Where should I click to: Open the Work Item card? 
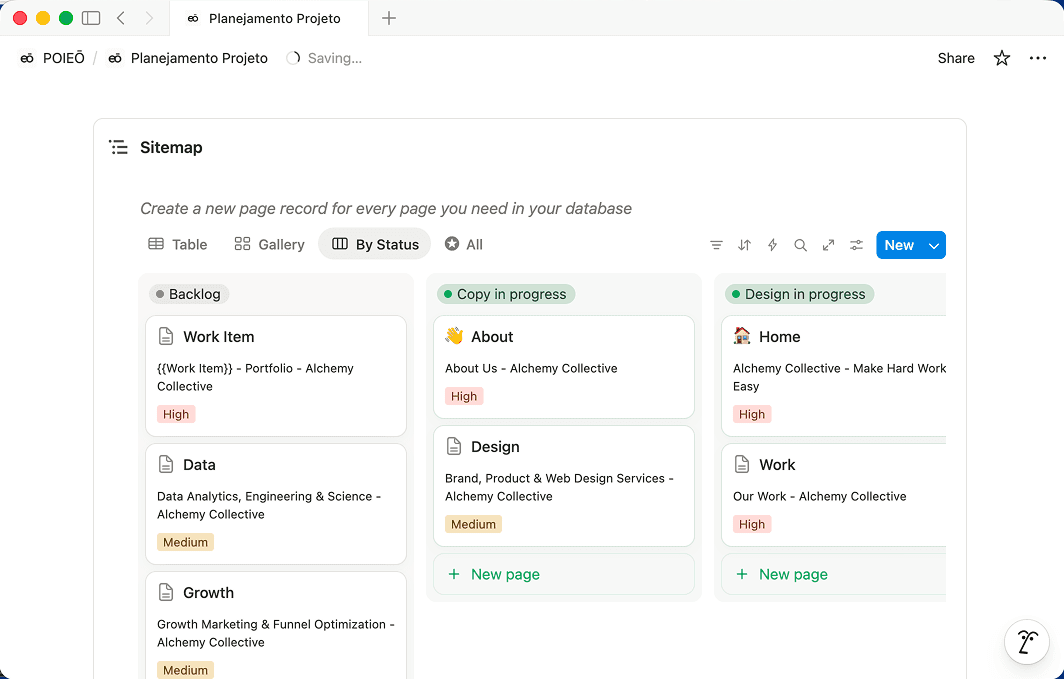point(276,376)
